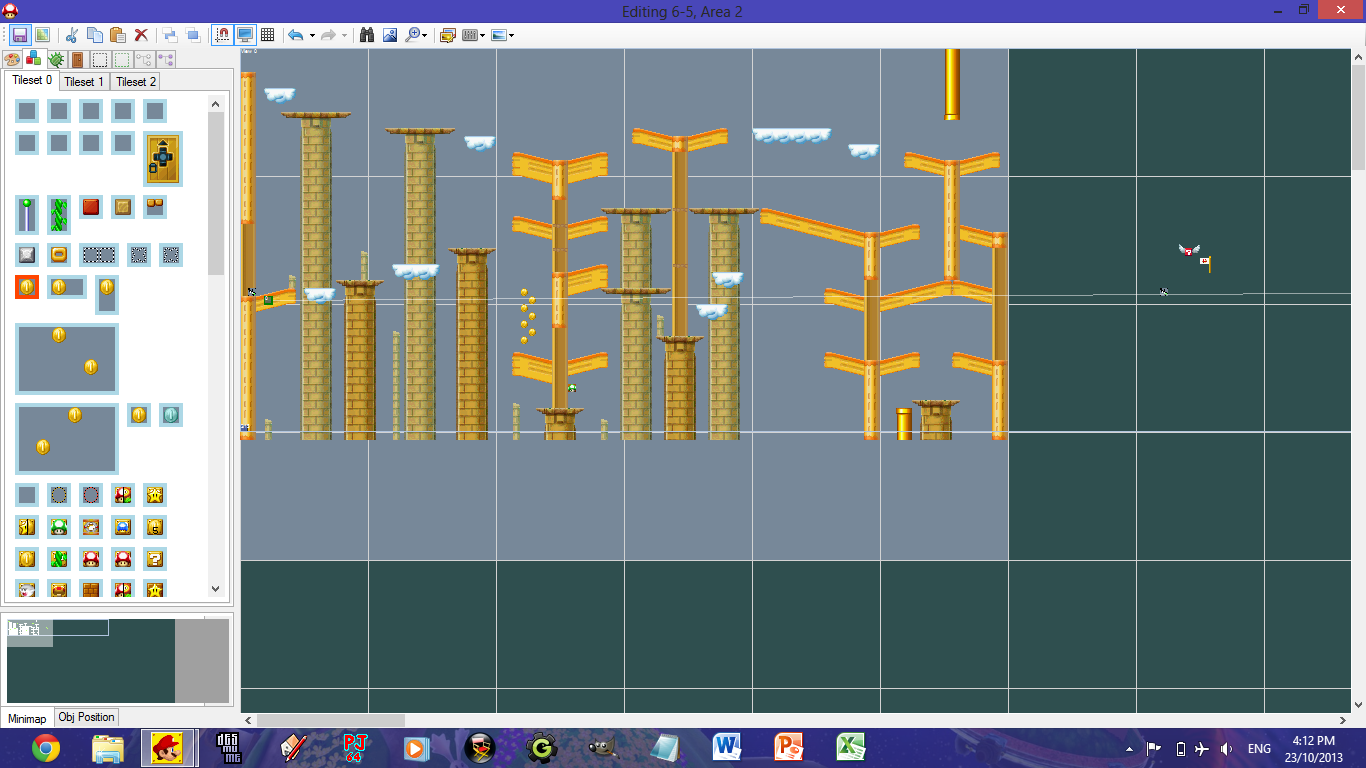Choose the brick block tile
Image resolution: width=1366 pixels, height=768 pixels.
point(91,590)
